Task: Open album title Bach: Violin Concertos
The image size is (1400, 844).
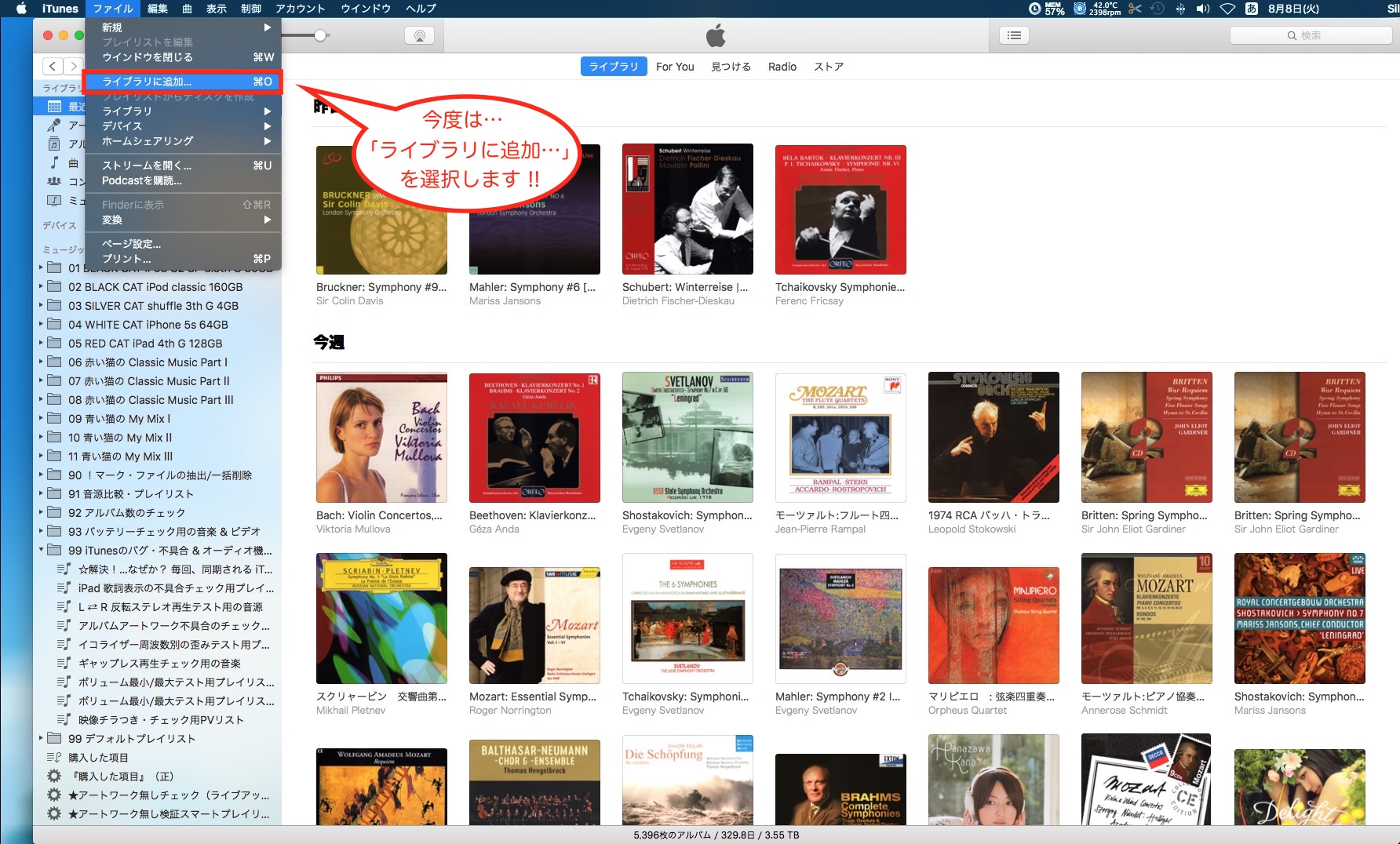Action: tap(379, 515)
